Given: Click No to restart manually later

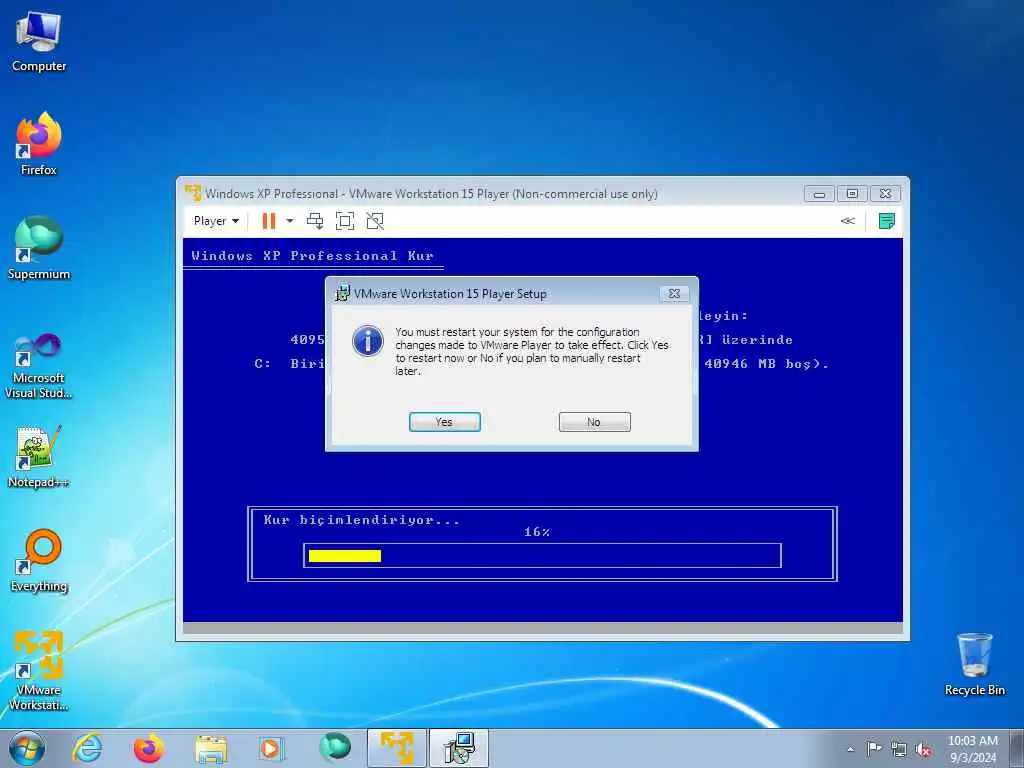Looking at the screenshot, I should pyautogui.click(x=594, y=422).
